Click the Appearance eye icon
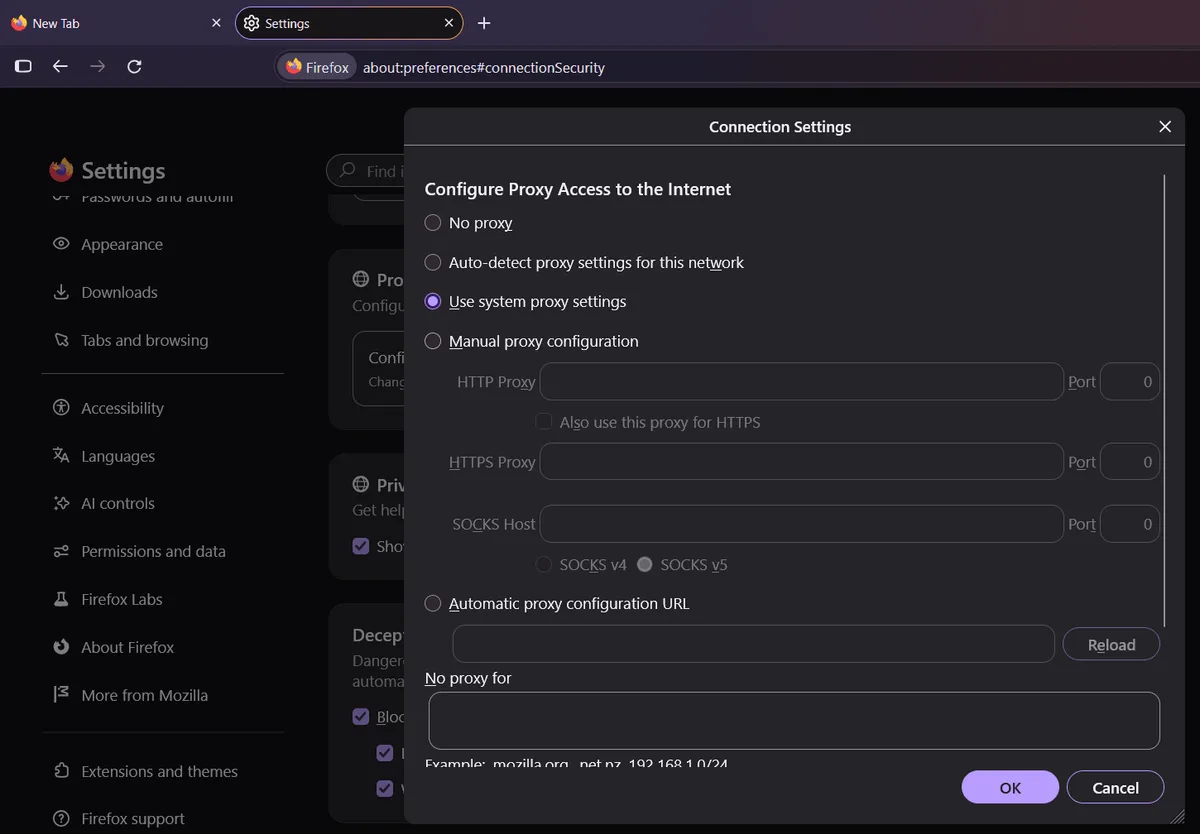This screenshot has height=834, width=1200. click(x=61, y=244)
